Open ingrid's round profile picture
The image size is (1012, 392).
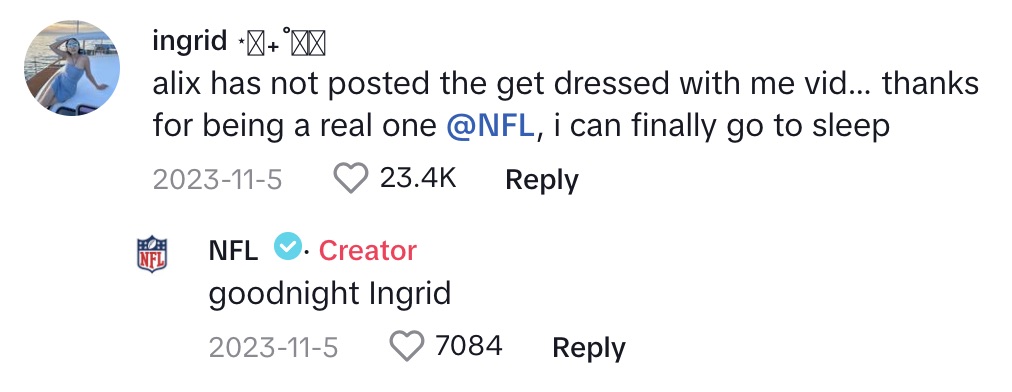pyautogui.click(x=72, y=68)
